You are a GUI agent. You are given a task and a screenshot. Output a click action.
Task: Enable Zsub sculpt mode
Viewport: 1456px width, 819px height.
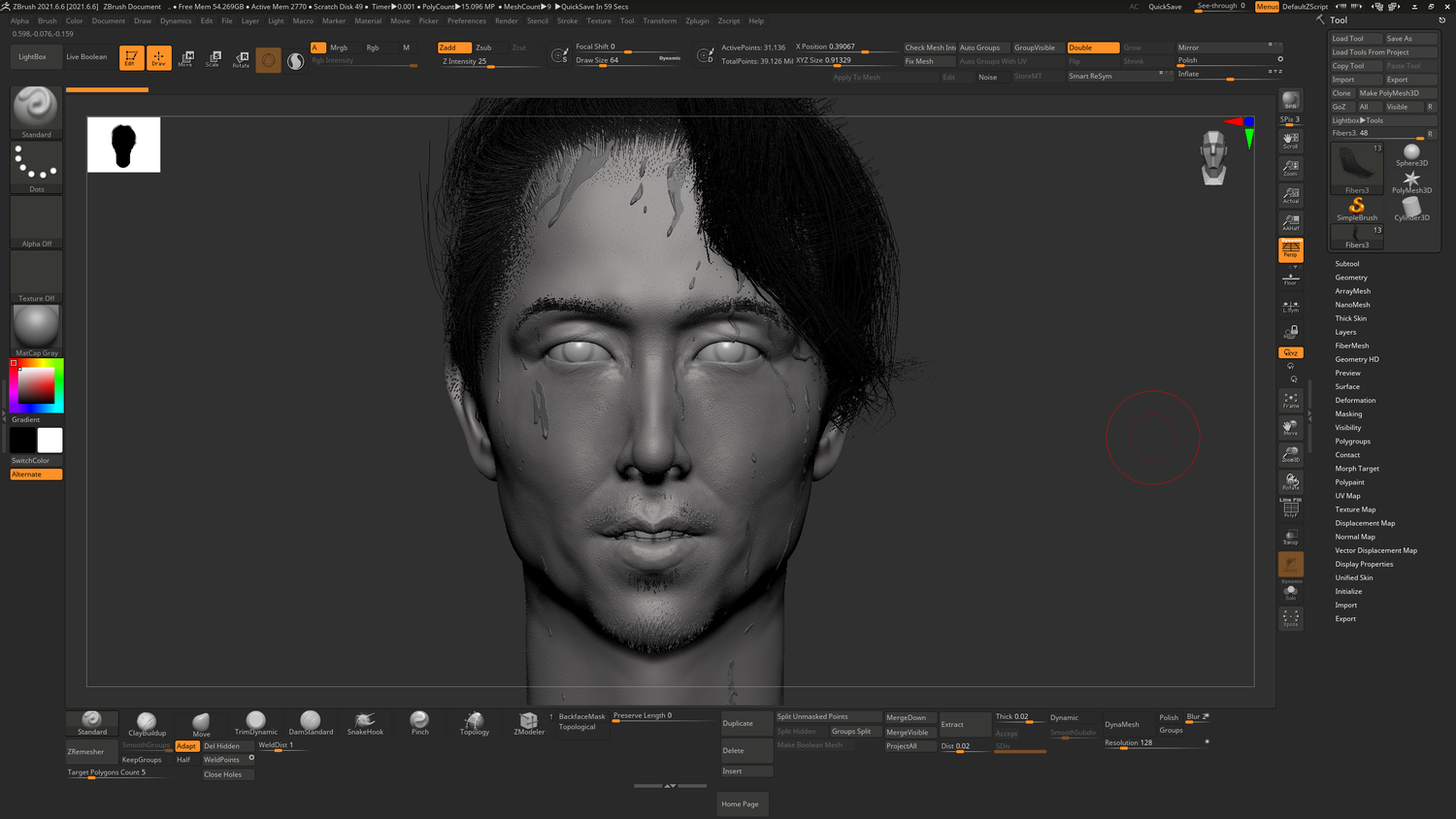click(x=483, y=48)
